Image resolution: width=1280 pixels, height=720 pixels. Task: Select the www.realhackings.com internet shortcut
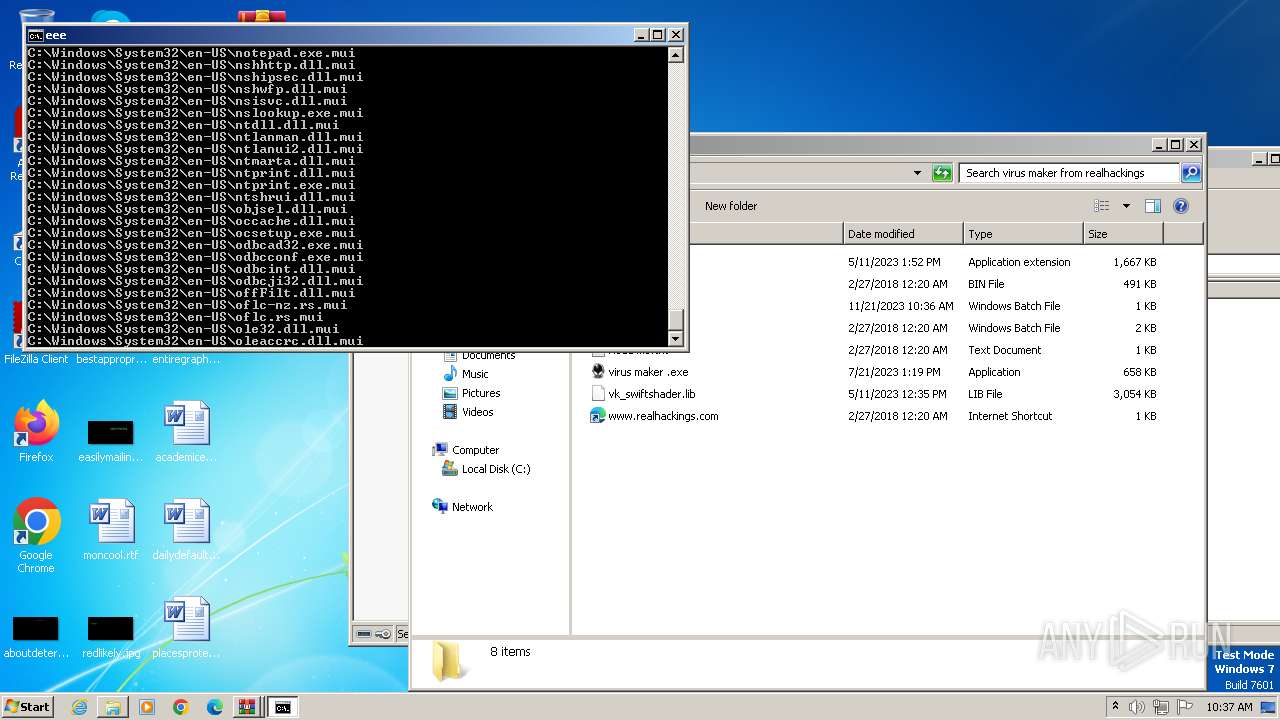[663, 416]
